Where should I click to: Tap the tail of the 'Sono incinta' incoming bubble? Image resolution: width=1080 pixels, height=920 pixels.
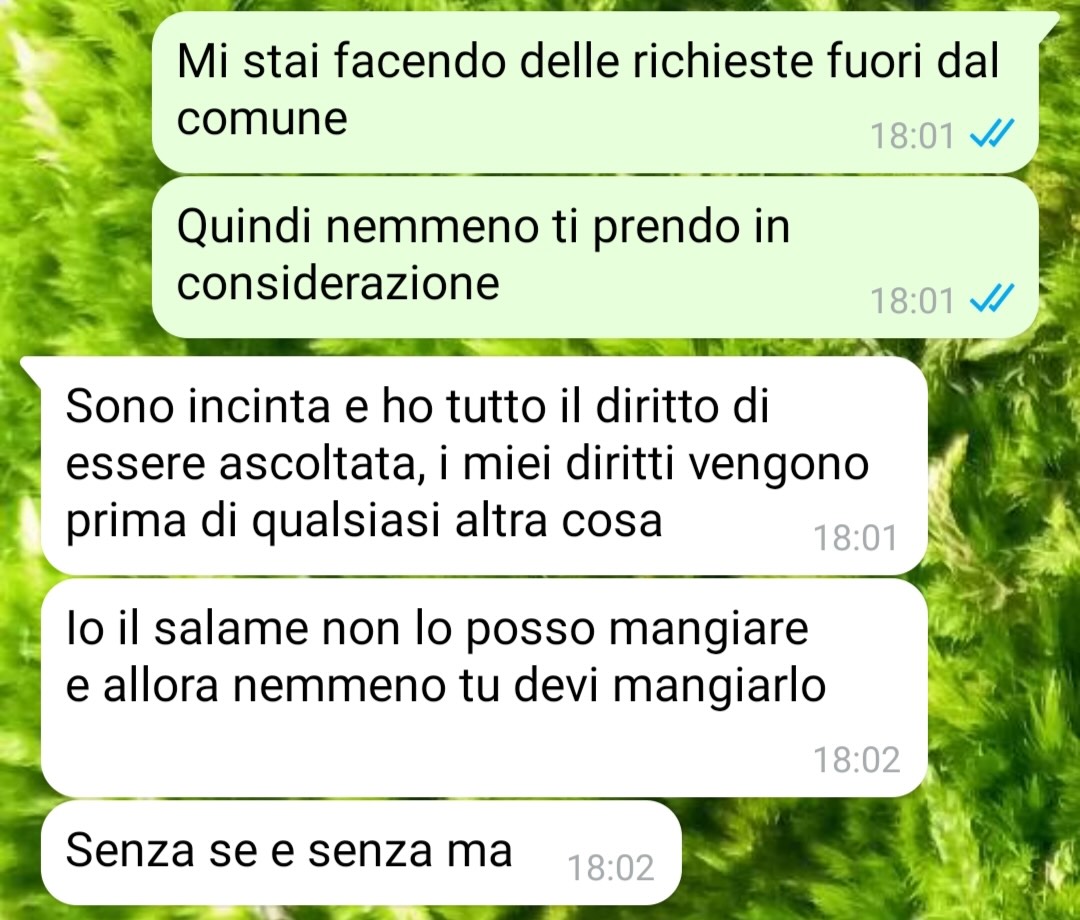tap(33, 370)
